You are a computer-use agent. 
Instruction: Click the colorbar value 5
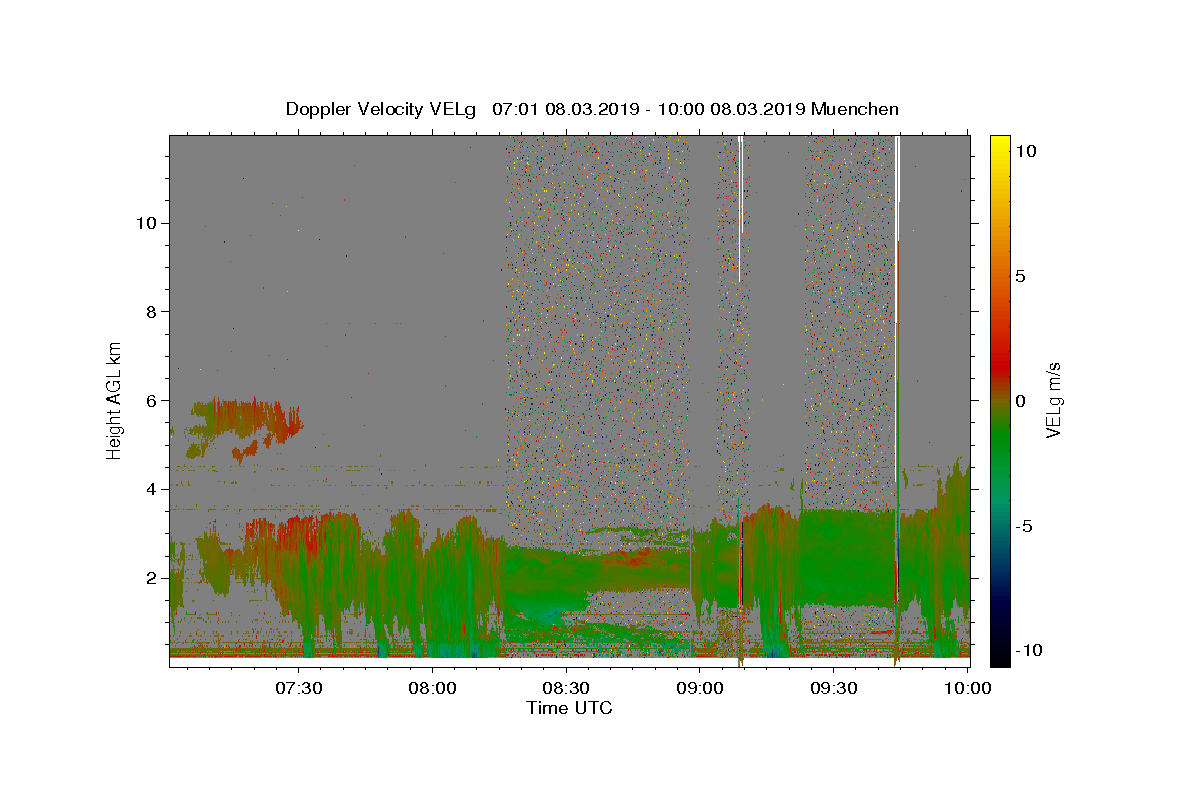[1021, 276]
